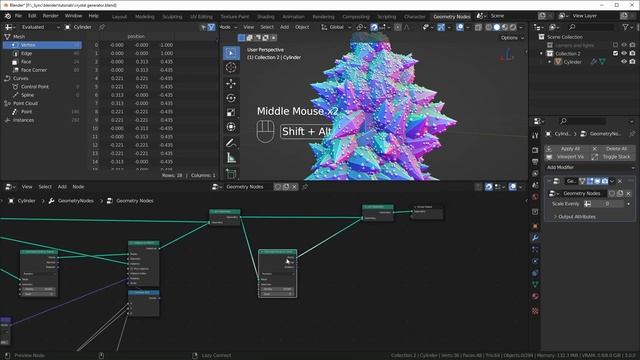Click the Viewport Vis button
The width and height of the screenshot is (640, 360).
click(x=567, y=157)
